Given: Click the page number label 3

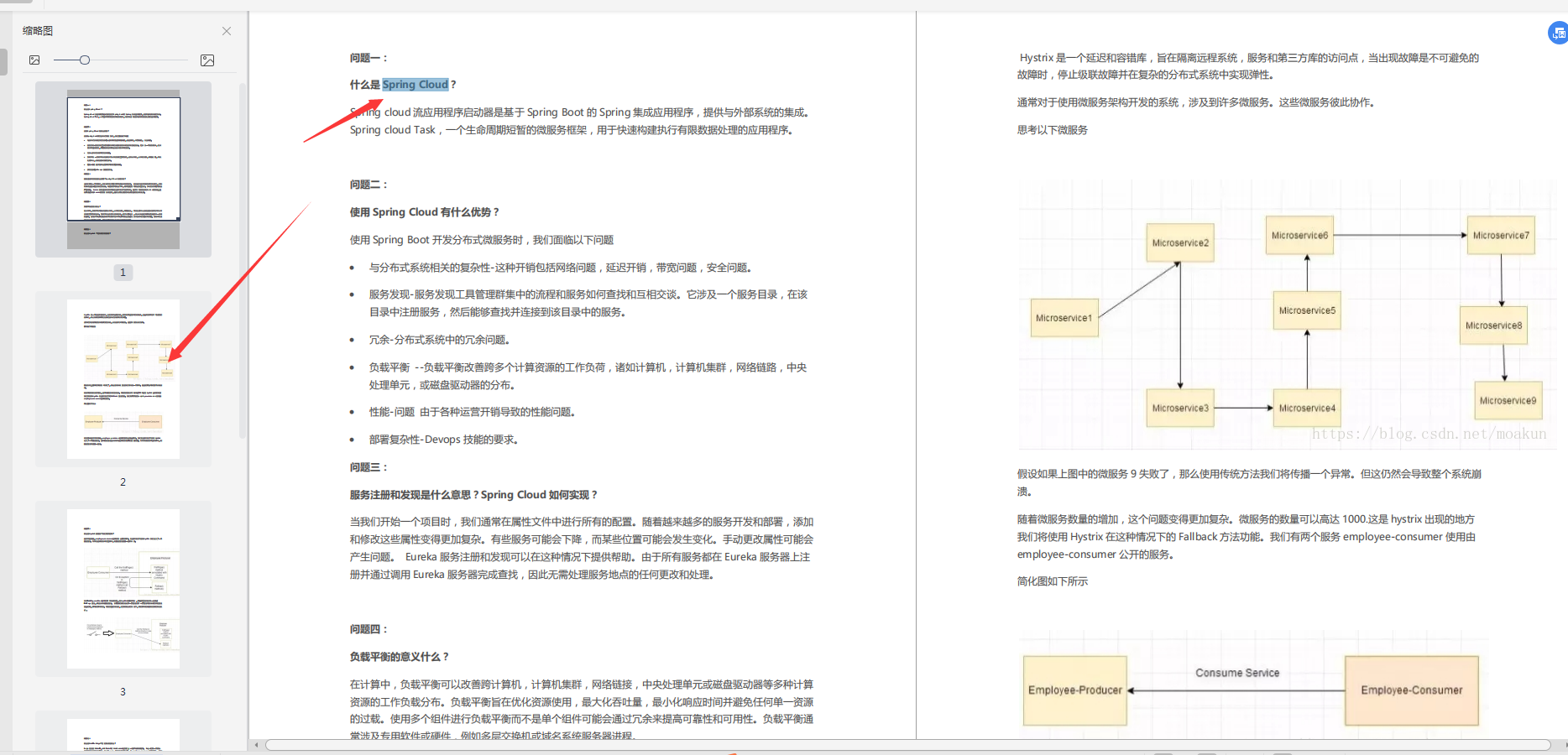Looking at the screenshot, I should click(123, 692).
